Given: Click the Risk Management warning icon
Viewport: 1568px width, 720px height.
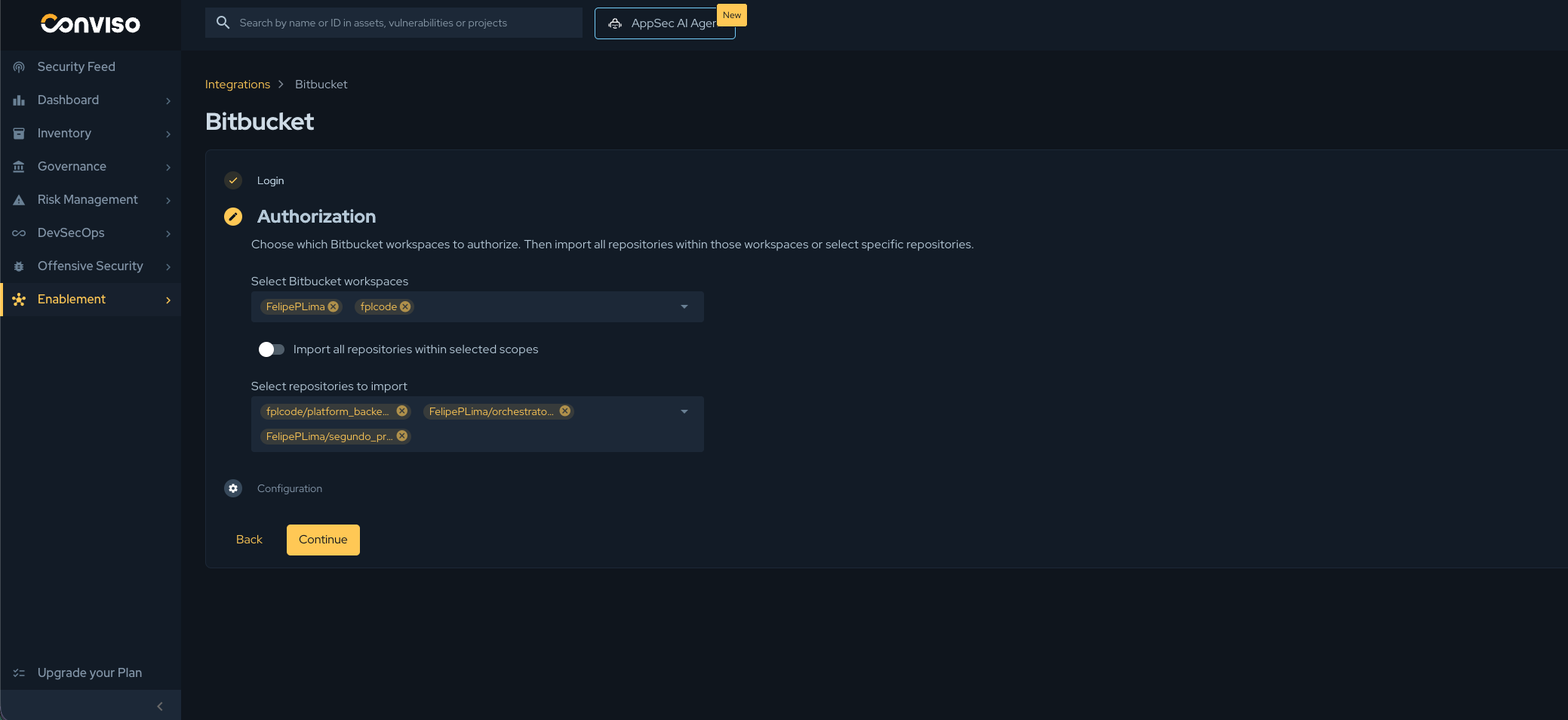Looking at the screenshot, I should tap(19, 200).
